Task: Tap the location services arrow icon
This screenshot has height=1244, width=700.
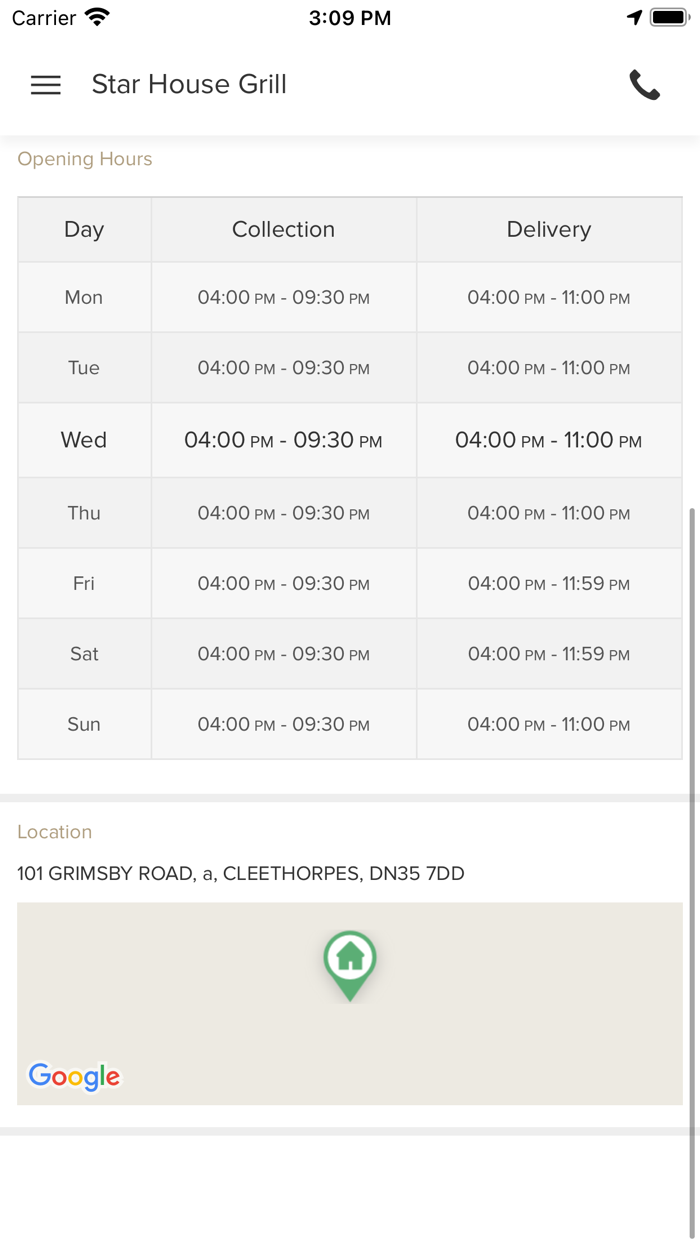Action: tap(634, 17)
